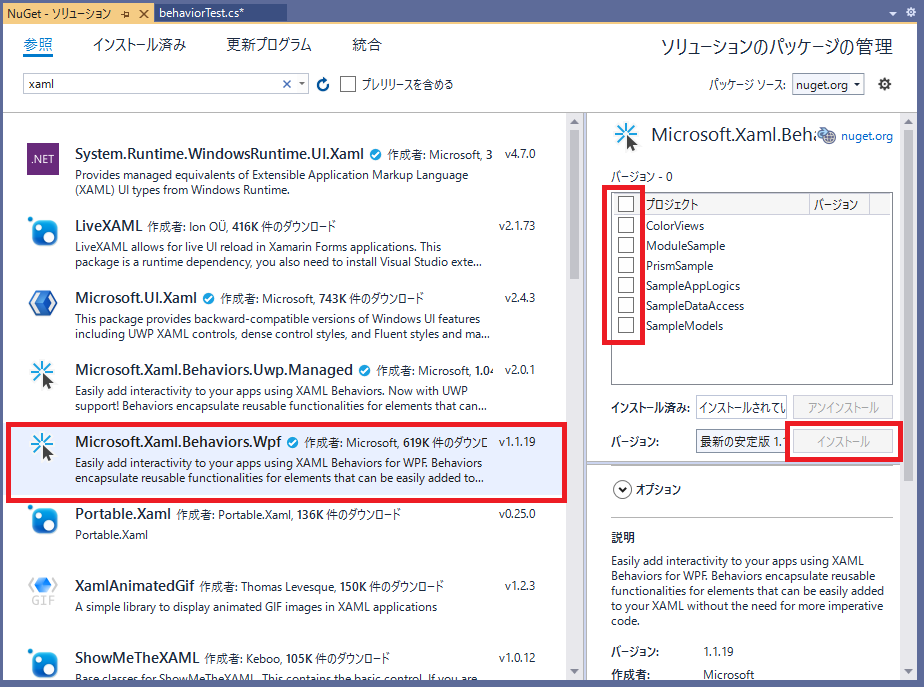This screenshot has width=924, height=687.
Task: Toggle the include prerelease checkbox
Action: click(x=348, y=84)
